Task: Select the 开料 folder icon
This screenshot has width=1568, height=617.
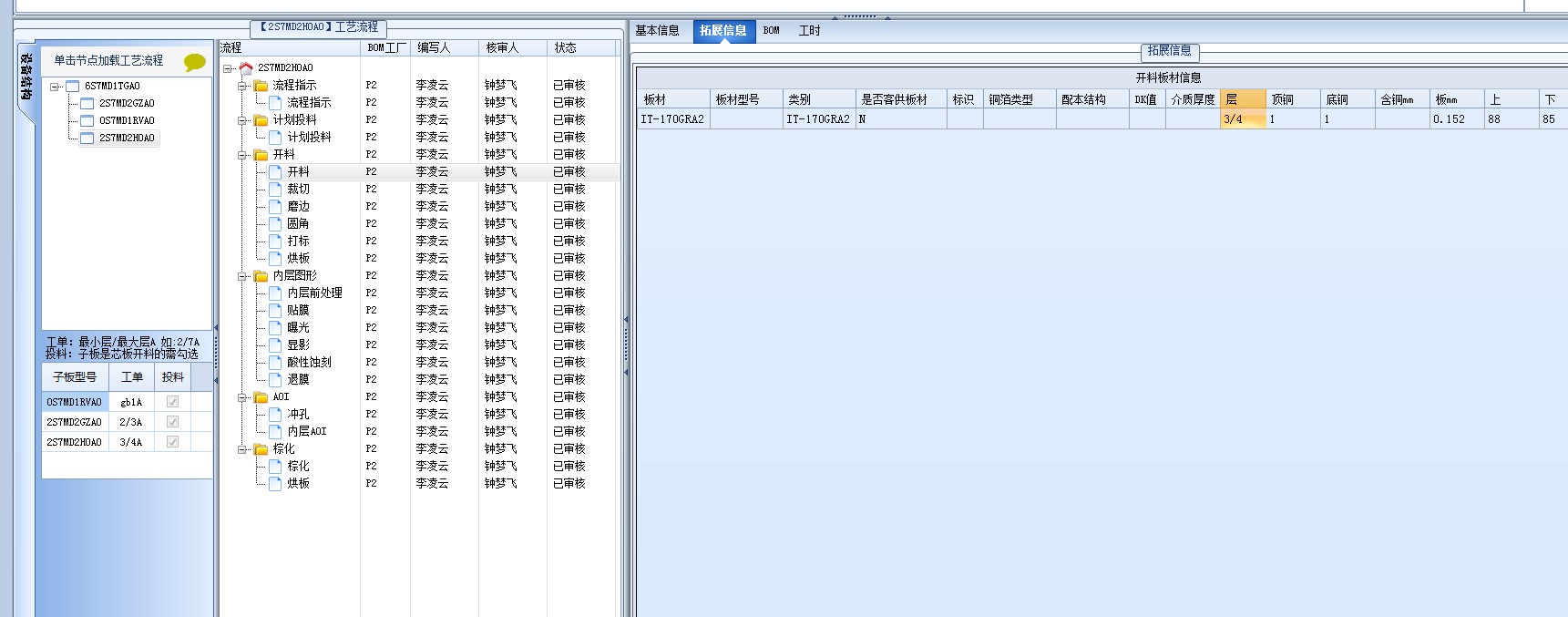Action: 261,154
